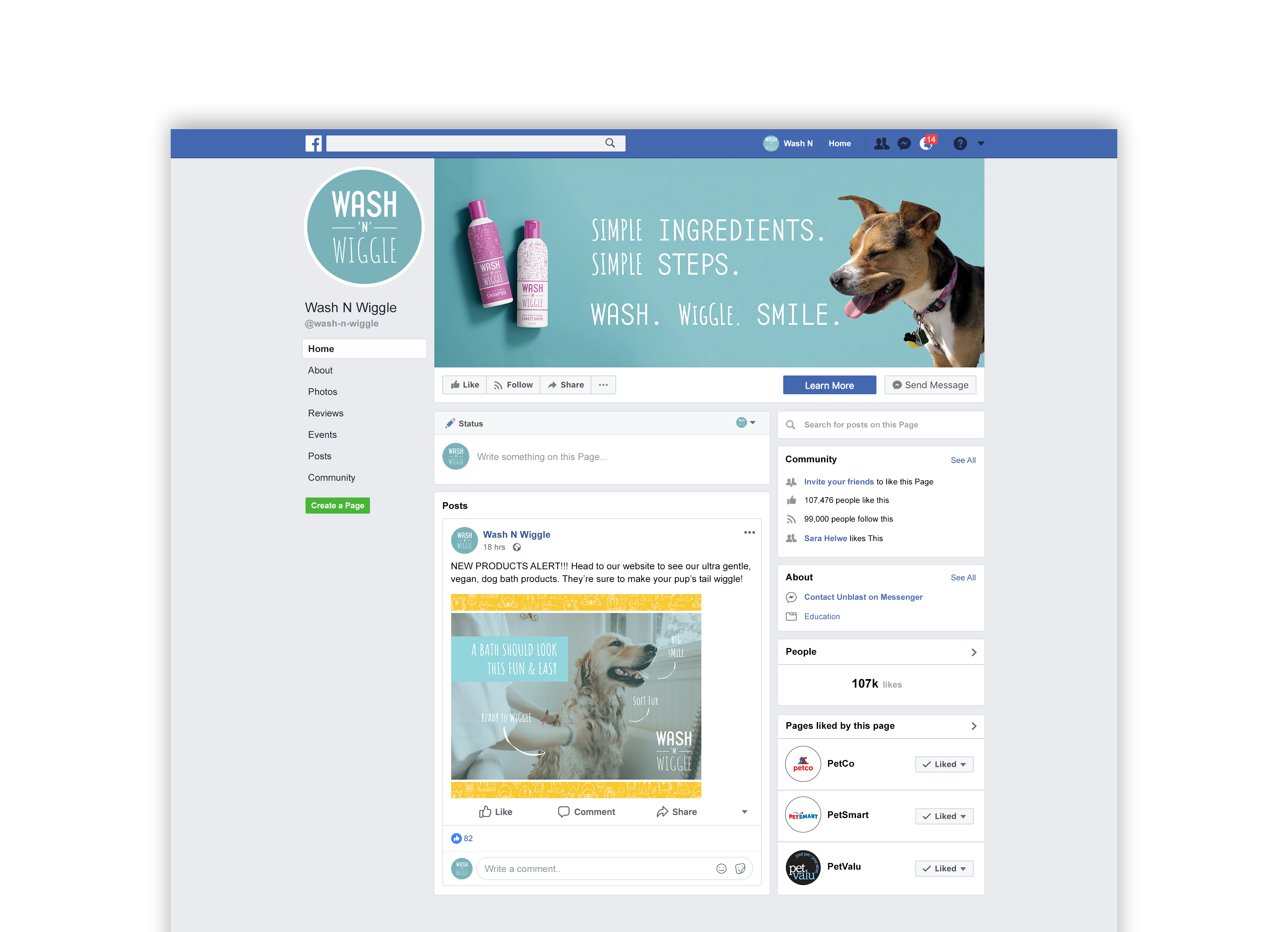Open the Wash N Wiggle post author link
This screenshot has height=932, width=1288.
(516, 535)
